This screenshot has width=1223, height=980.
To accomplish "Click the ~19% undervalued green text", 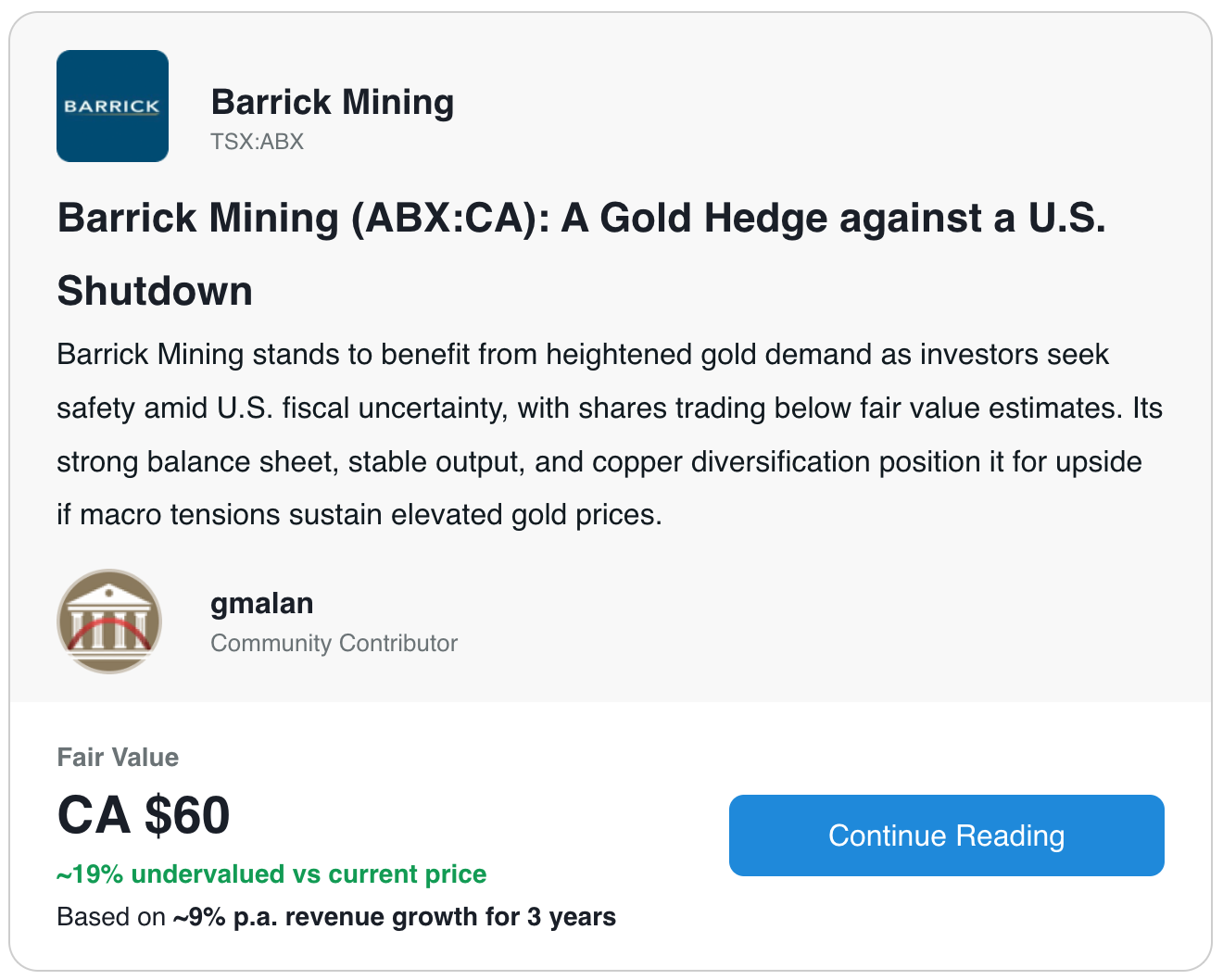I will click(x=271, y=874).
